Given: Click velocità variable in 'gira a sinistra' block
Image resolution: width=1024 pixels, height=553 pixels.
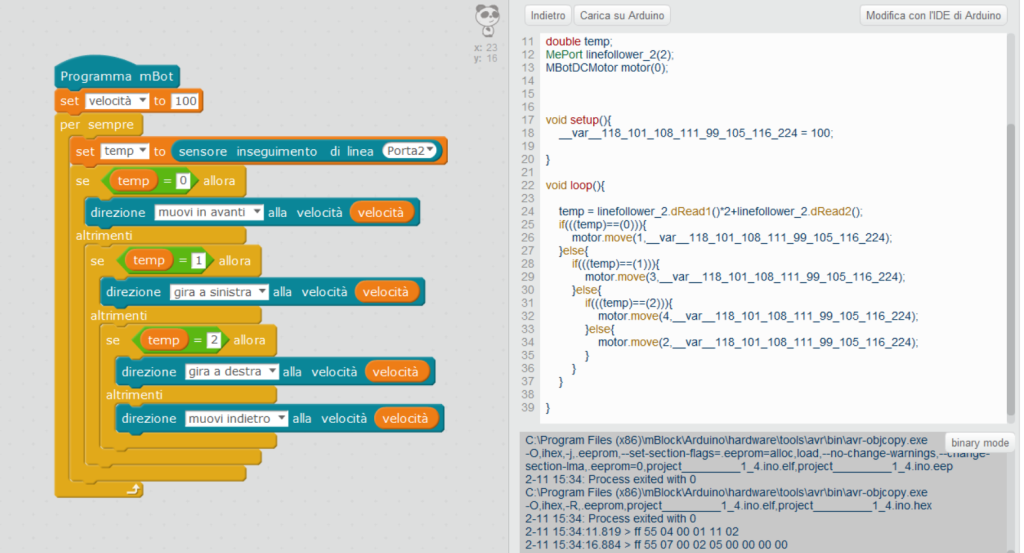Looking at the screenshot, I should point(386,292).
